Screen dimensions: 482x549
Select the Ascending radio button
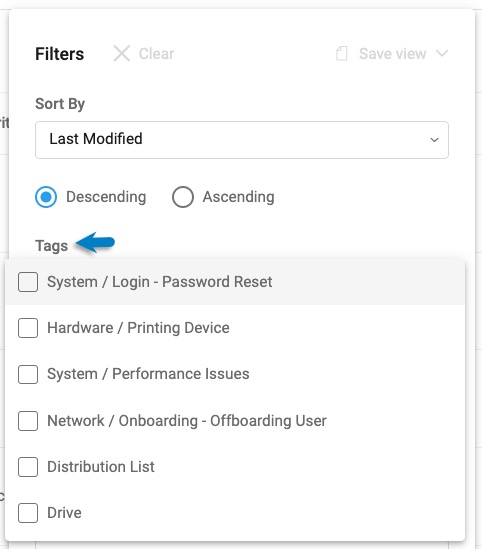coord(183,197)
